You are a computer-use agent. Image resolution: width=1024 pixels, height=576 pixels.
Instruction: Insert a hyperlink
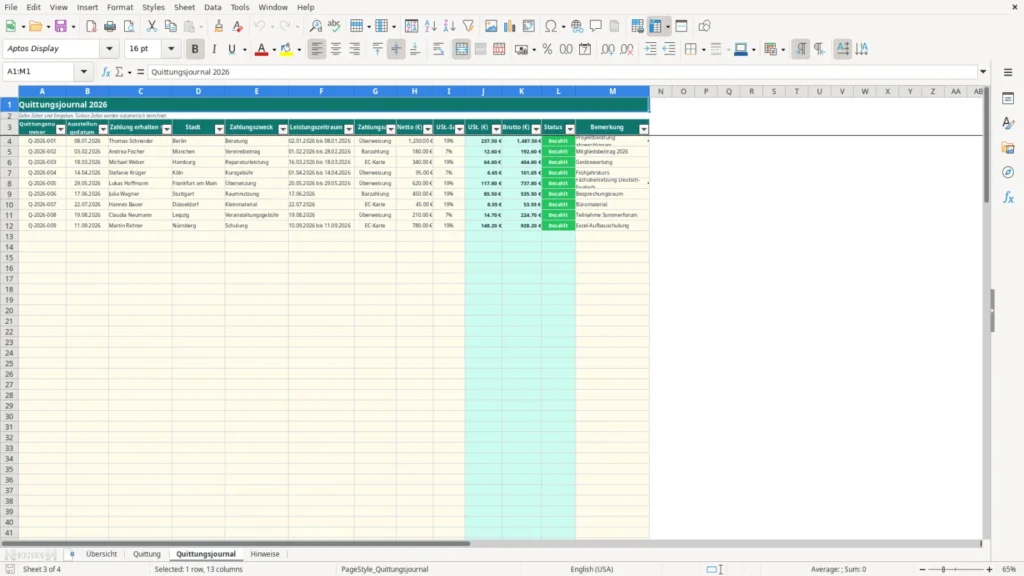click(x=577, y=26)
